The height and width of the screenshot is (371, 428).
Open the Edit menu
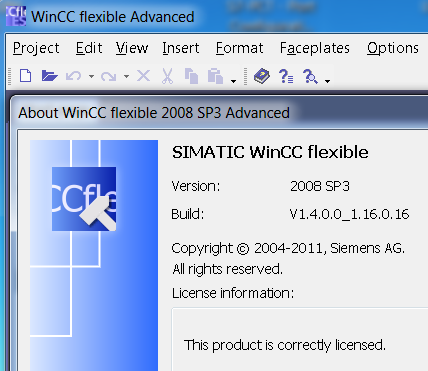click(x=89, y=48)
